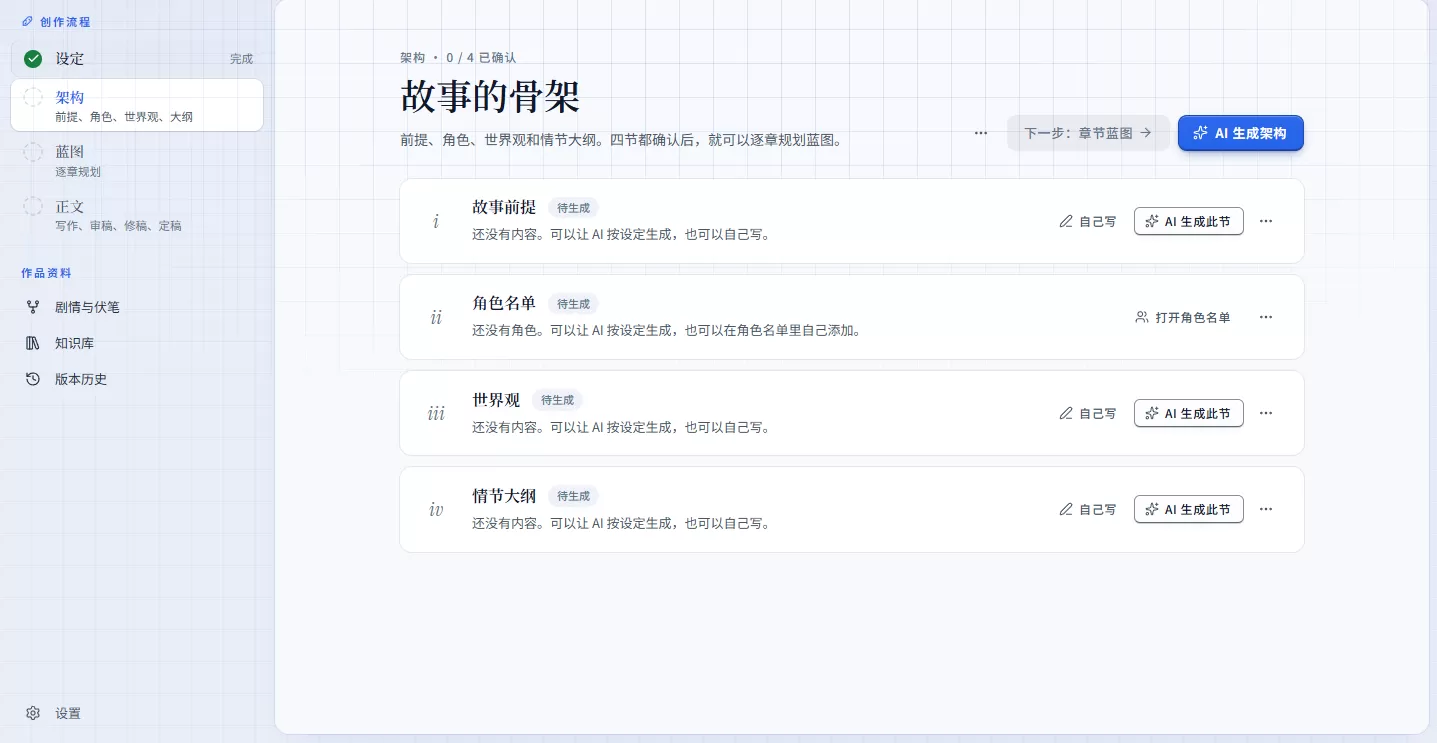Click the green checkmark icon beside 设定

pyautogui.click(x=33, y=59)
